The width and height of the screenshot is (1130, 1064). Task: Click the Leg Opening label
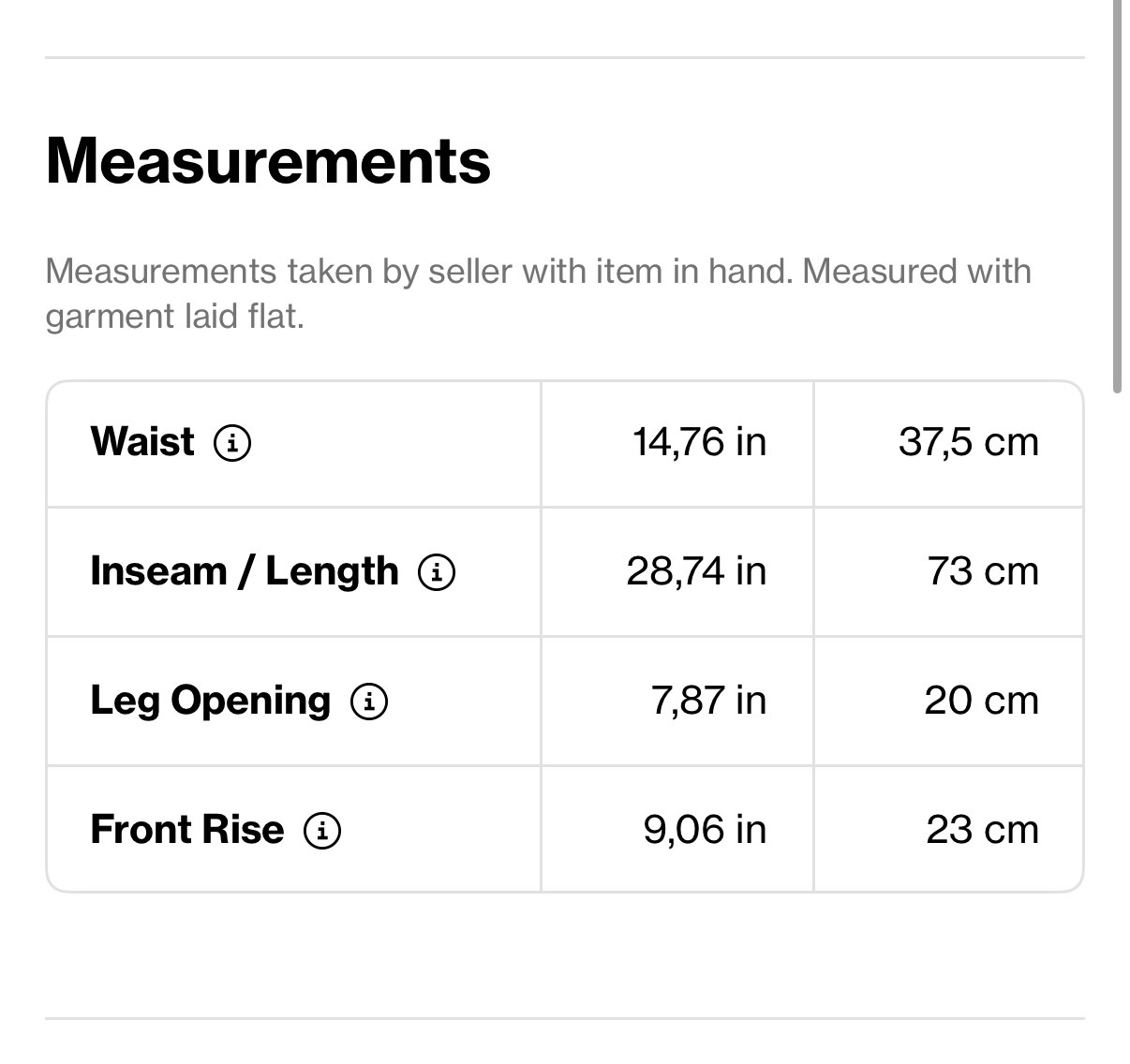(x=210, y=701)
